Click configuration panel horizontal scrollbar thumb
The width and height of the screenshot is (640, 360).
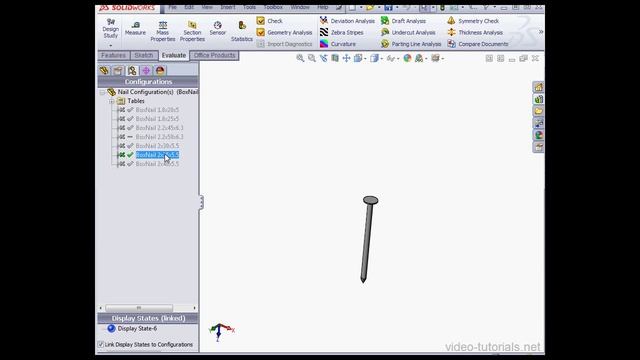pyautogui.click(x=139, y=308)
